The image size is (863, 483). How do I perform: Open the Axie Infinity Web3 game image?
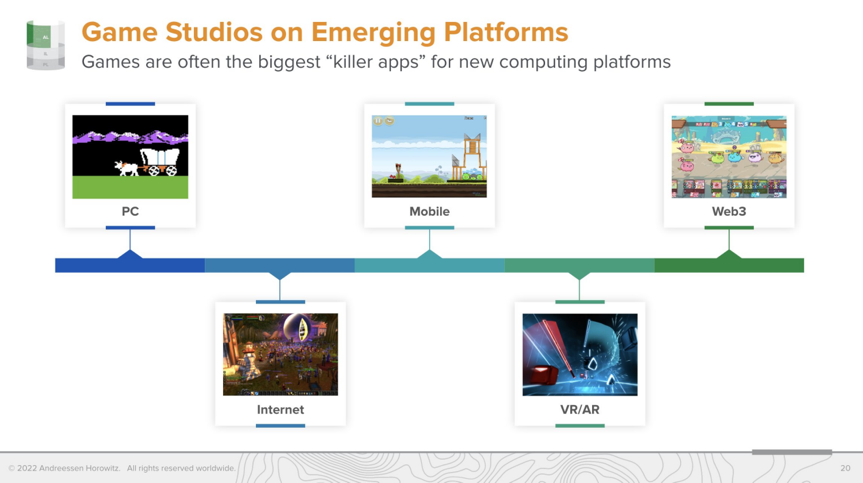(x=729, y=156)
